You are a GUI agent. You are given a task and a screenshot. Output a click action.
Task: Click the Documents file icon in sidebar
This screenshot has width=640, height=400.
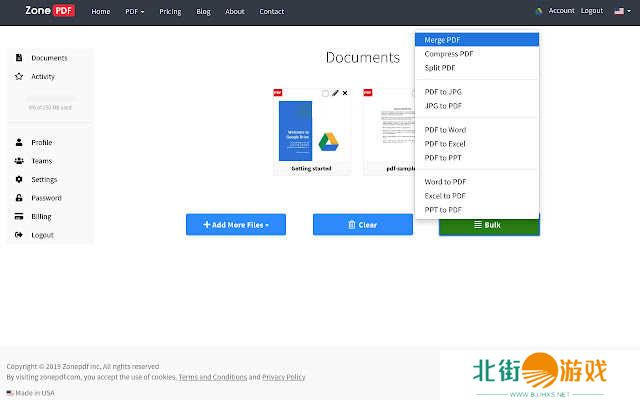19,58
